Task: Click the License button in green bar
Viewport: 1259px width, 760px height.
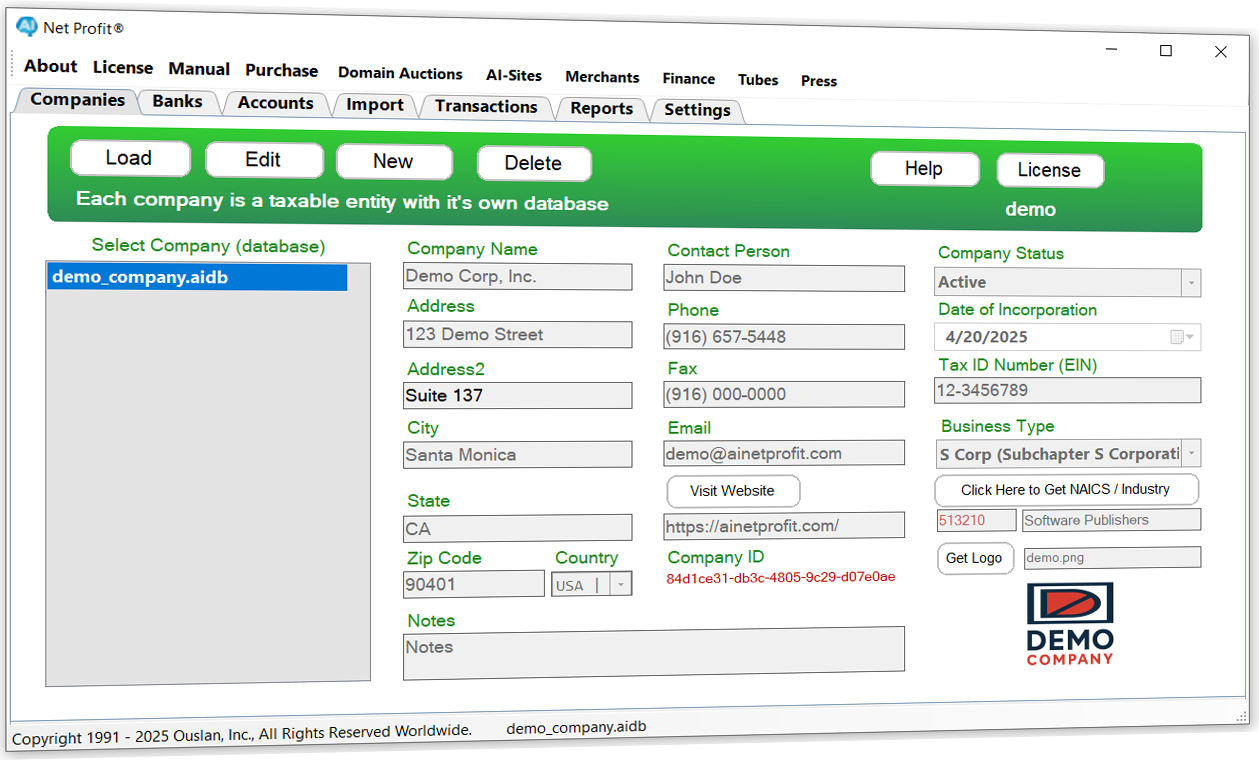Action: coord(1050,171)
